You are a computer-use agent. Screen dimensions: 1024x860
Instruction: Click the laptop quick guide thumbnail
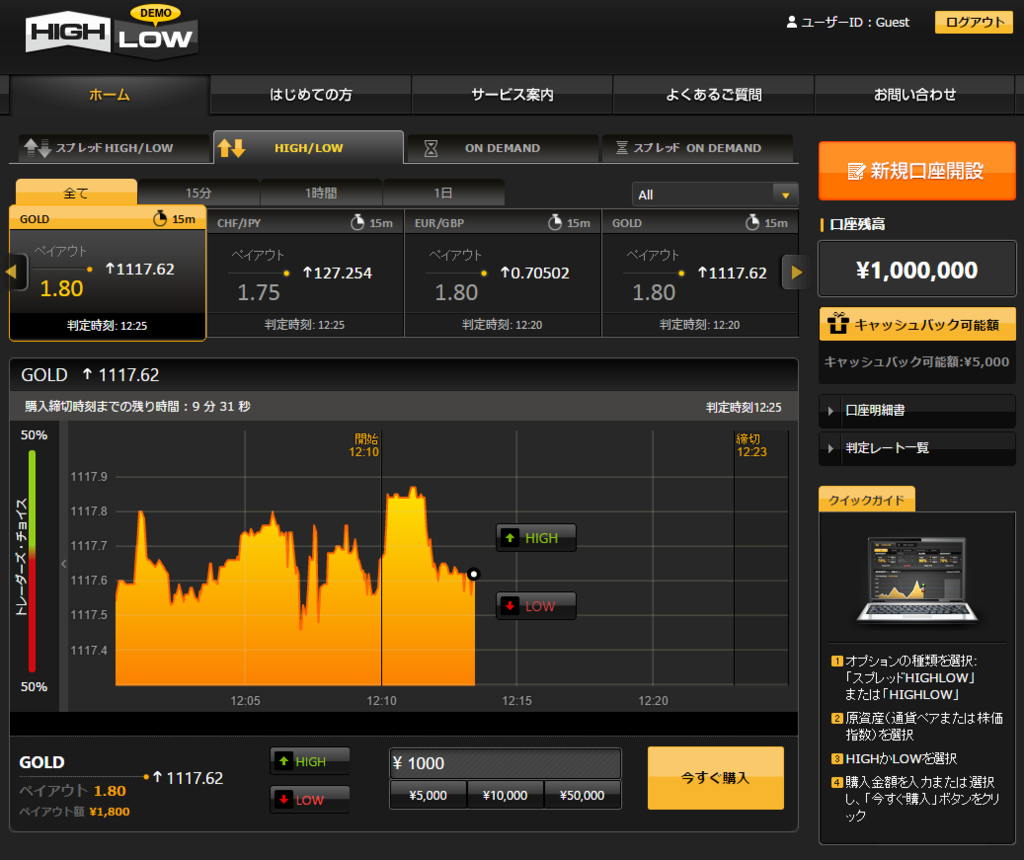(917, 580)
